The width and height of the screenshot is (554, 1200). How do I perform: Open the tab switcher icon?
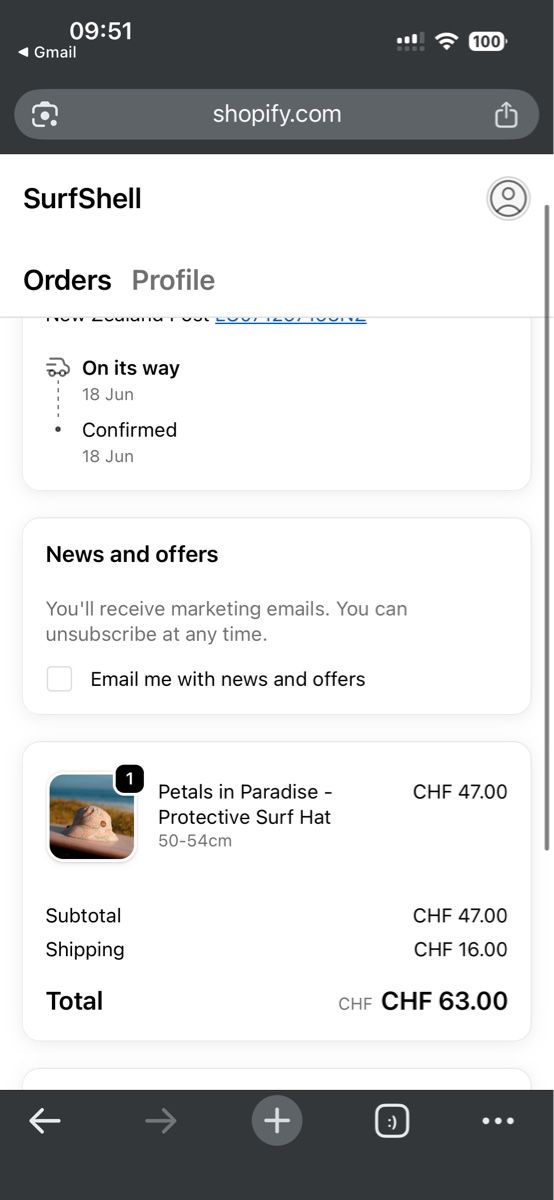click(x=392, y=1121)
